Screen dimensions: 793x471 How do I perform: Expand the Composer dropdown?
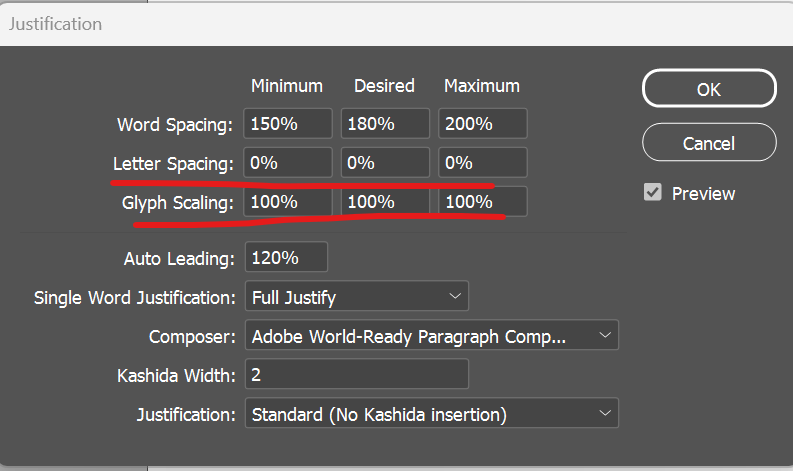pyautogui.click(x=431, y=337)
